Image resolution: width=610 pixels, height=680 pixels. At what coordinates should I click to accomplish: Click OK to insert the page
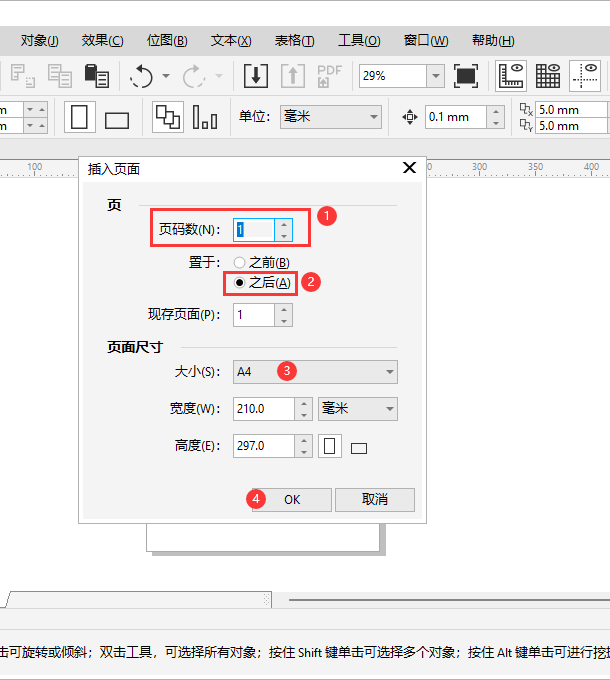click(291, 499)
